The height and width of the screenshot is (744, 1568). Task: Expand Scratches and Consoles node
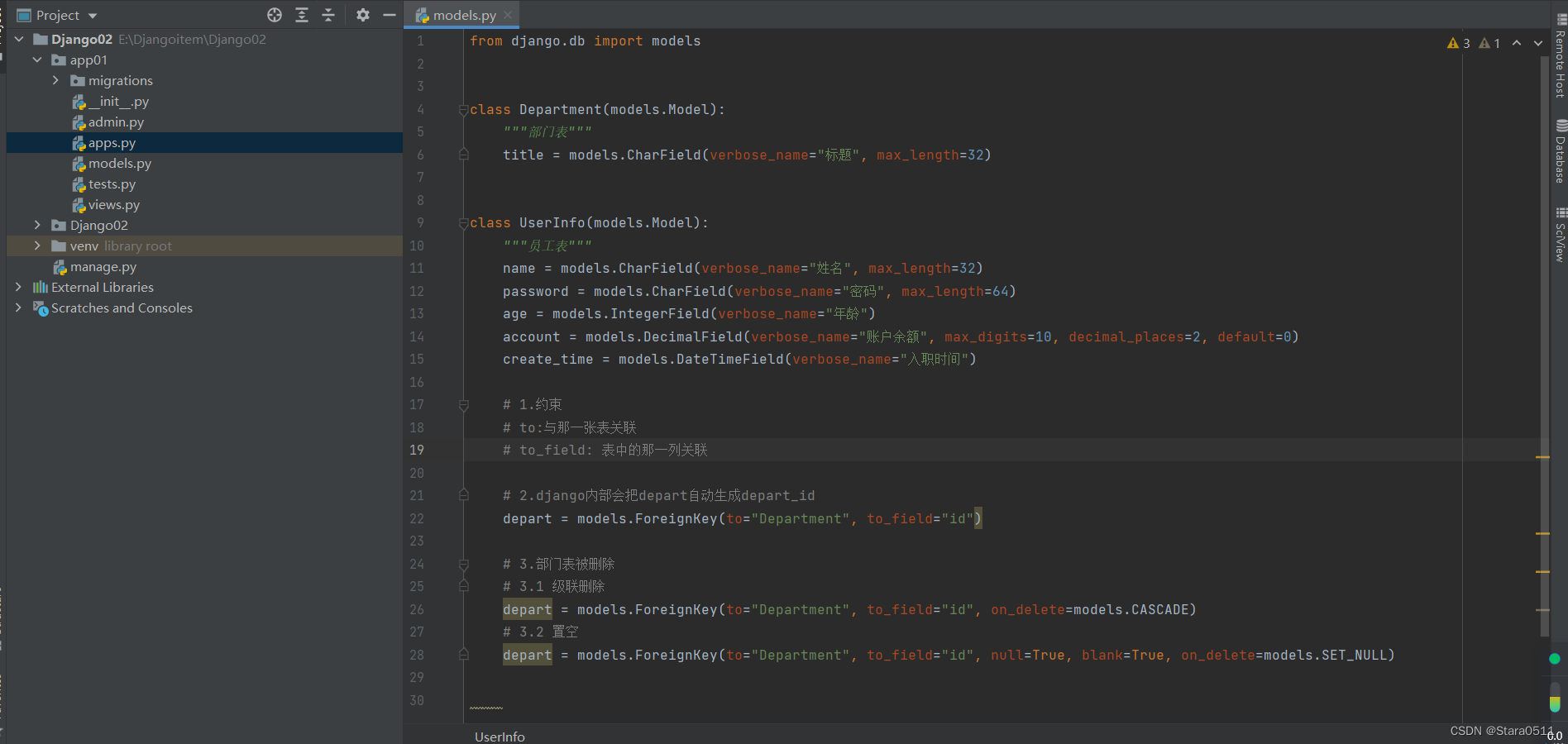tap(19, 308)
